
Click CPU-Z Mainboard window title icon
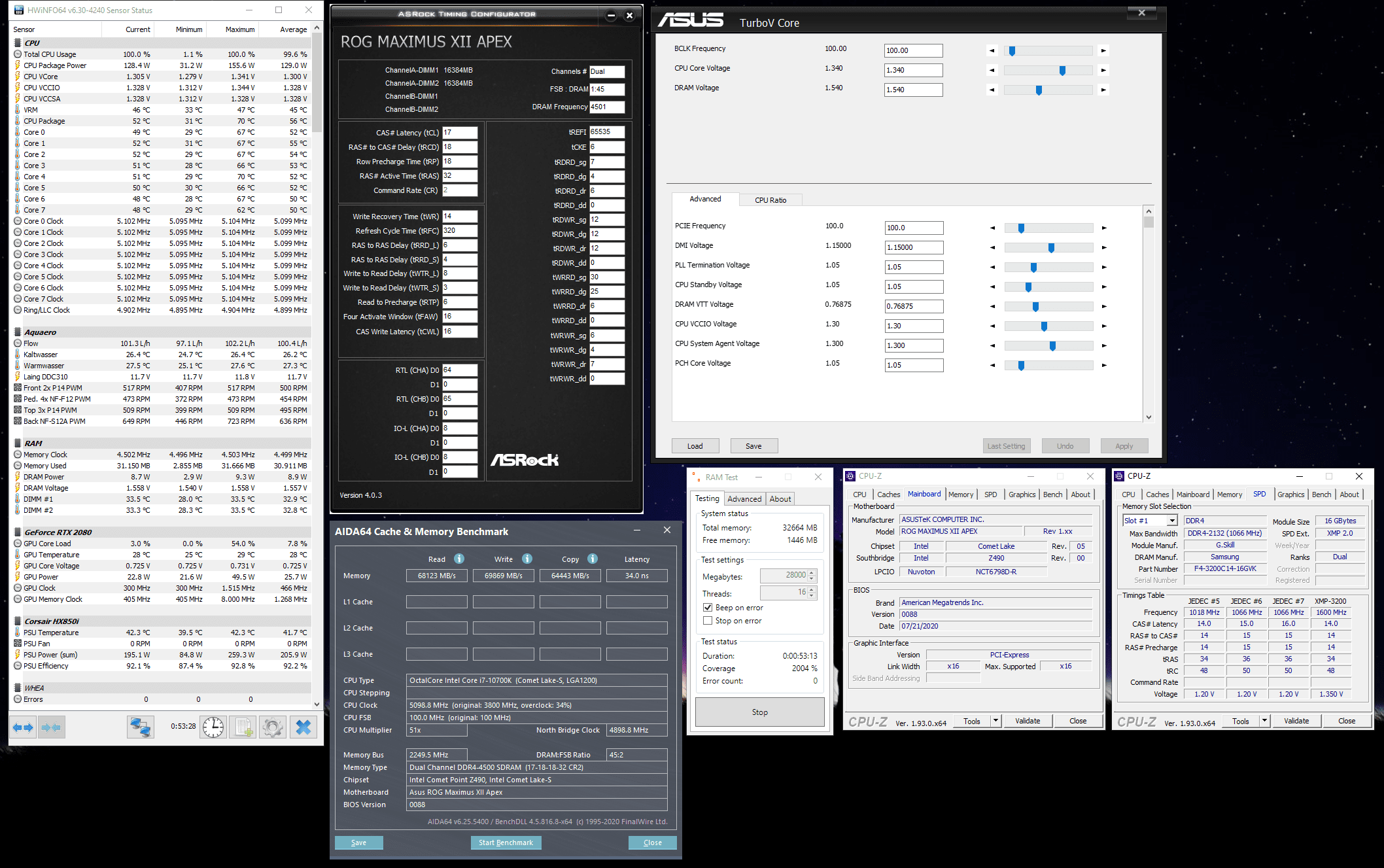pyautogui.click(x=850, y=476)
